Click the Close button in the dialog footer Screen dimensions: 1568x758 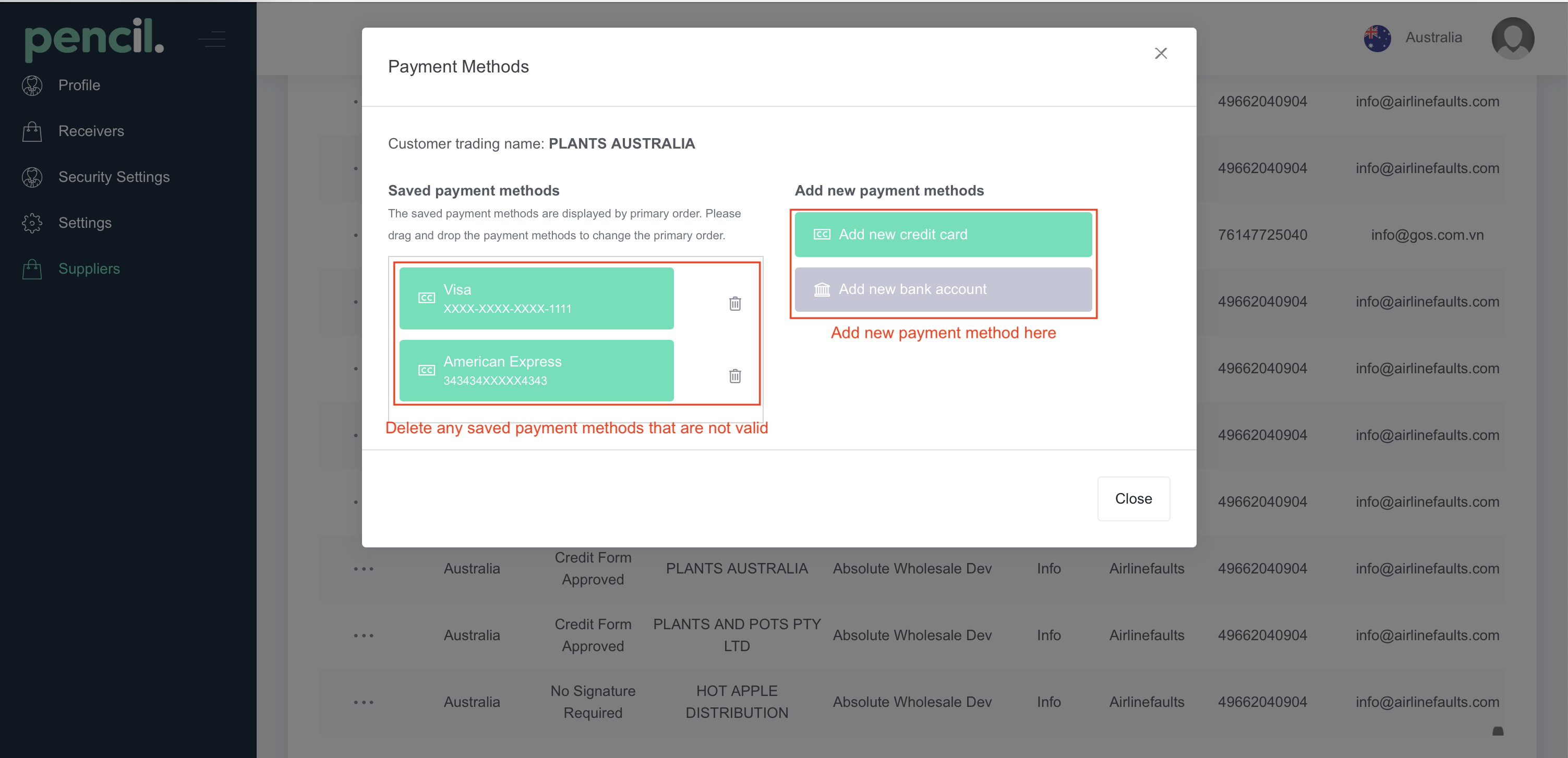[x=1133, y=498]
